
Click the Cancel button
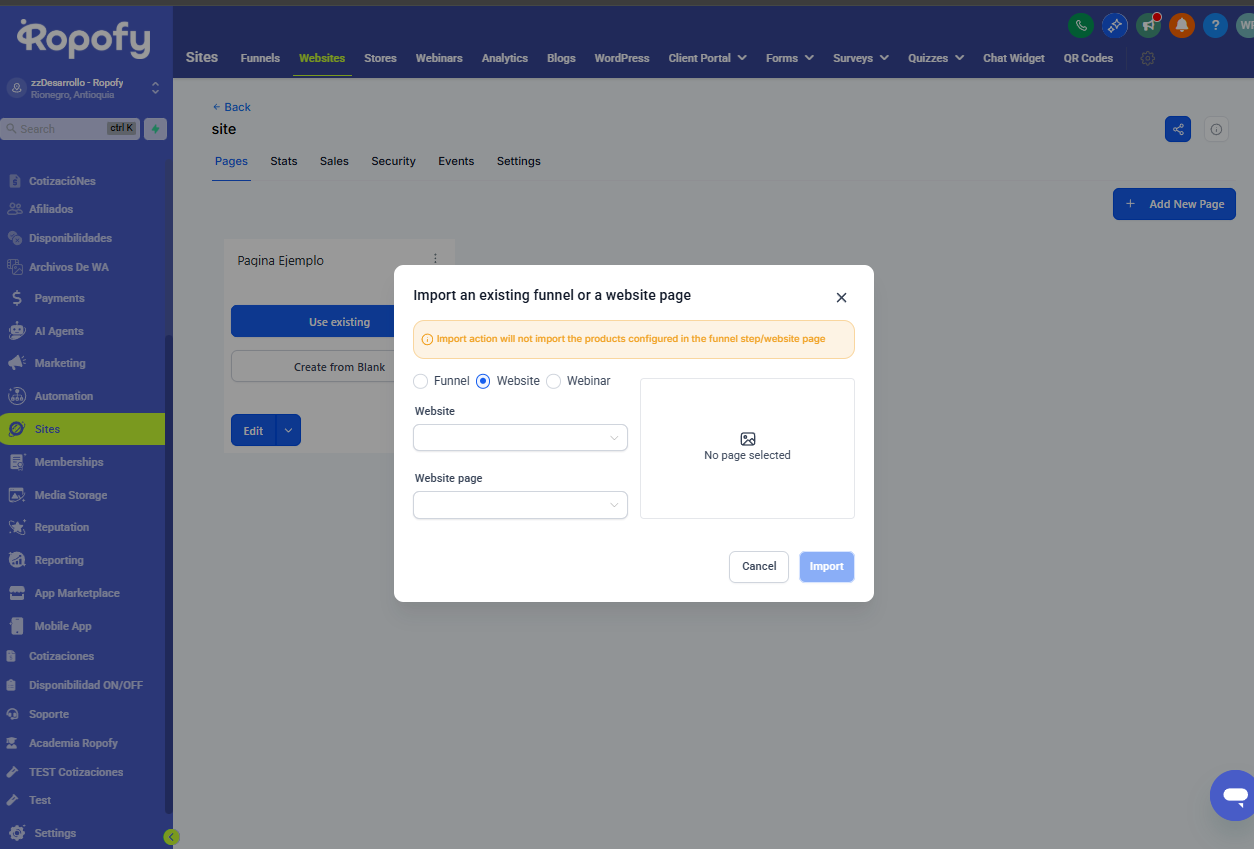tap(759, 567)
